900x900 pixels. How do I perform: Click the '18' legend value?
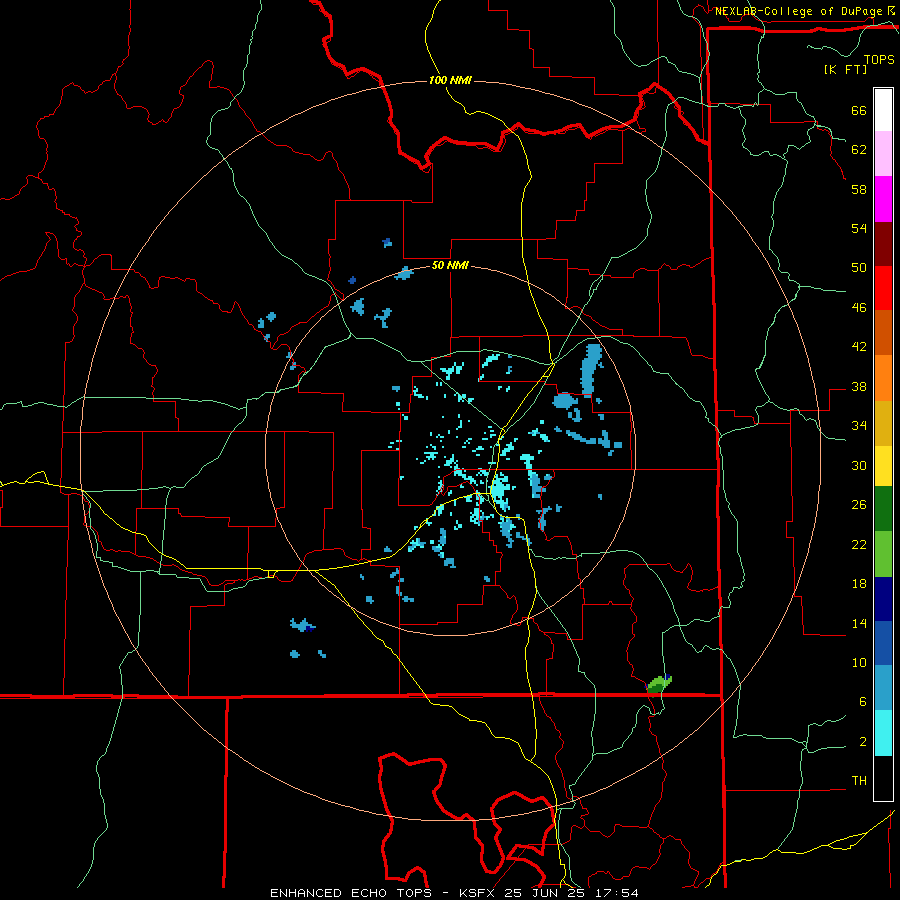coord(859,584)
